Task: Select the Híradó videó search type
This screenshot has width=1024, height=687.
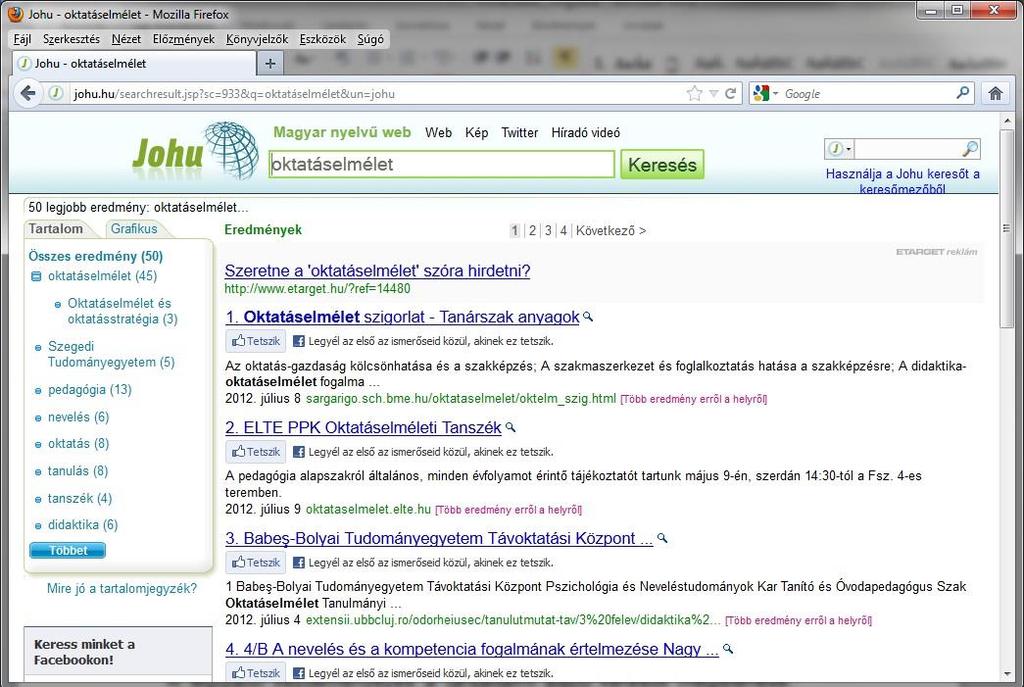Action: 585,133
